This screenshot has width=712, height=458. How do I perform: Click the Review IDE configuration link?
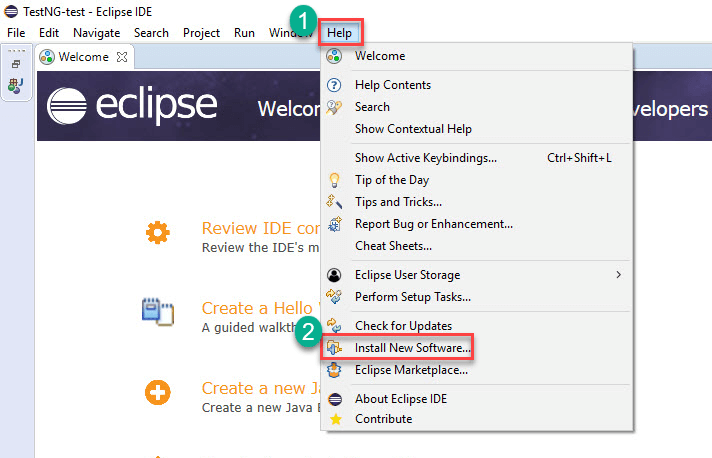click(x=260, y=229)
